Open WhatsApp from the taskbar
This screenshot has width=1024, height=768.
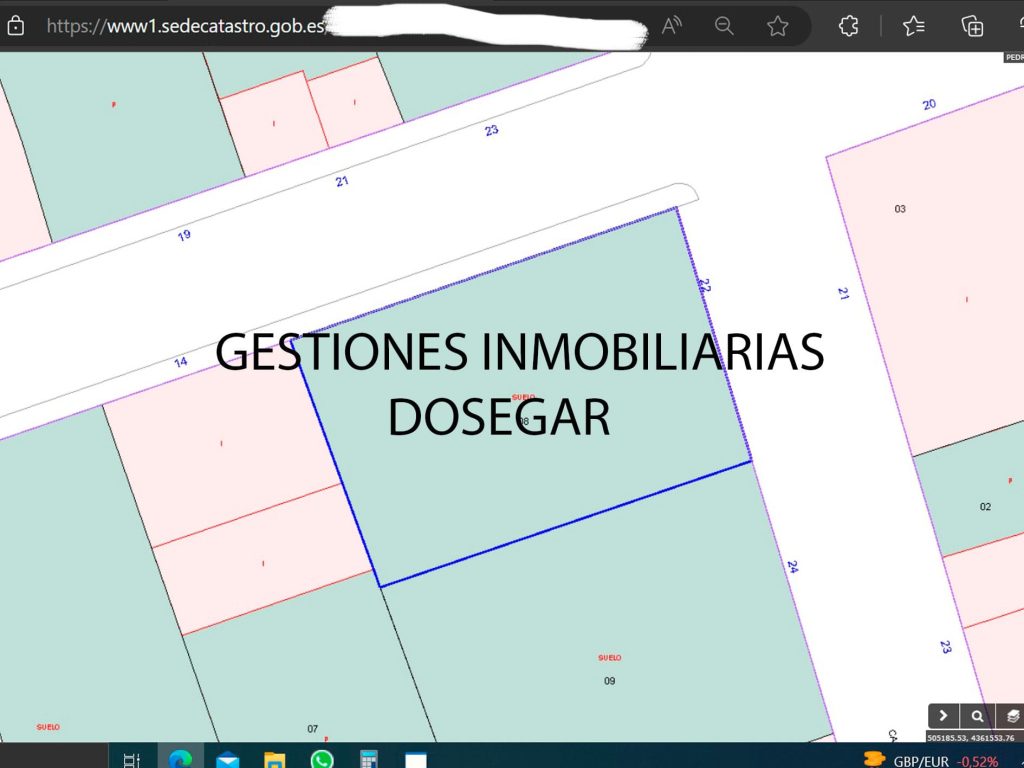(x=322, y=760)
